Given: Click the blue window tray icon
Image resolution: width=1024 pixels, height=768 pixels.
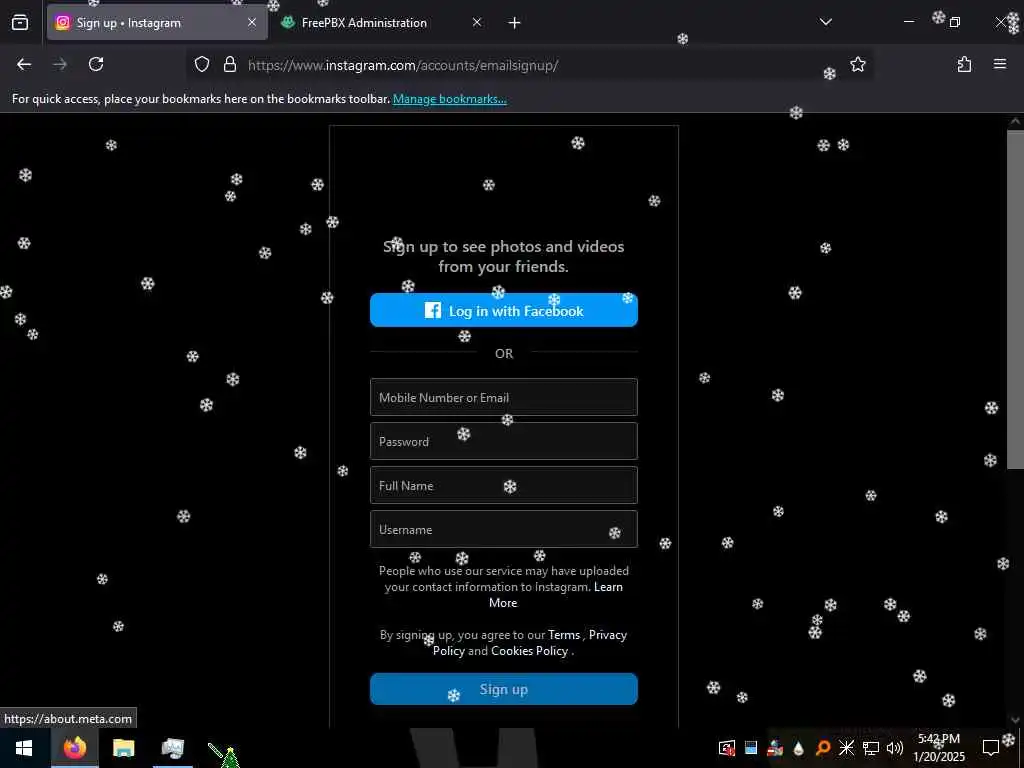Looking at the screenshot, I should point(751,748).
